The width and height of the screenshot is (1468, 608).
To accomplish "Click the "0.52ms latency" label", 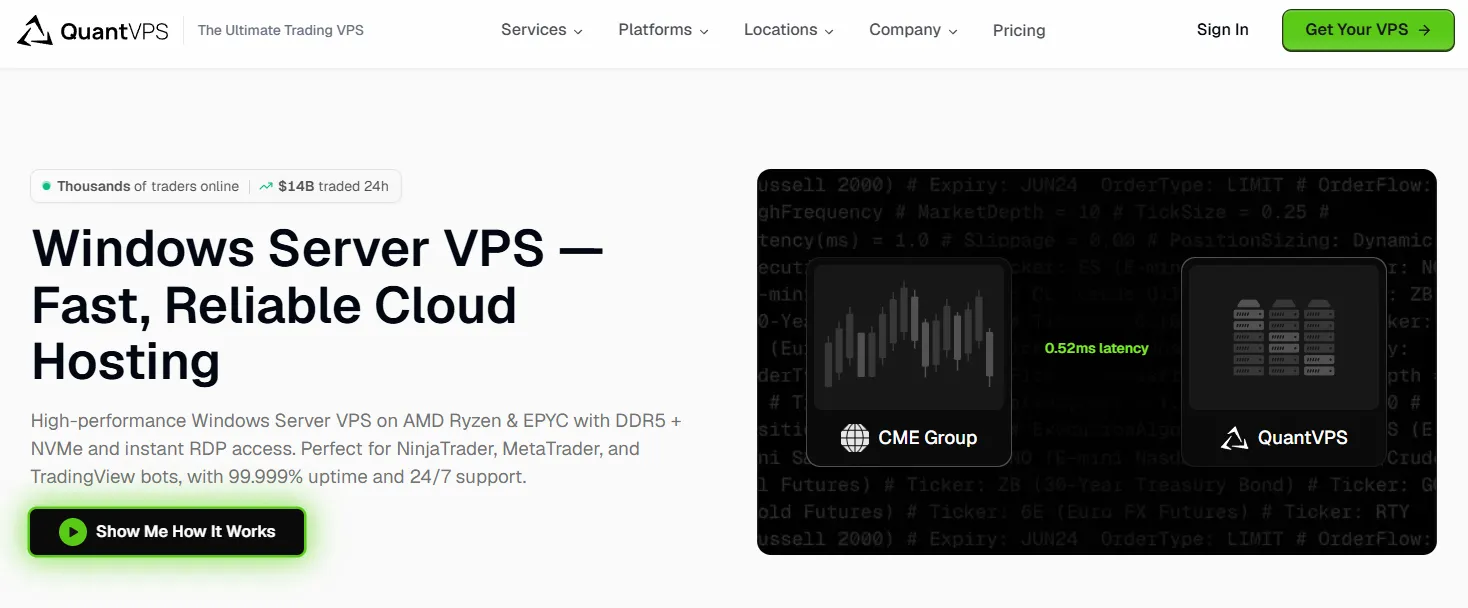I will pyautogui.click(x=1097, y=348).
